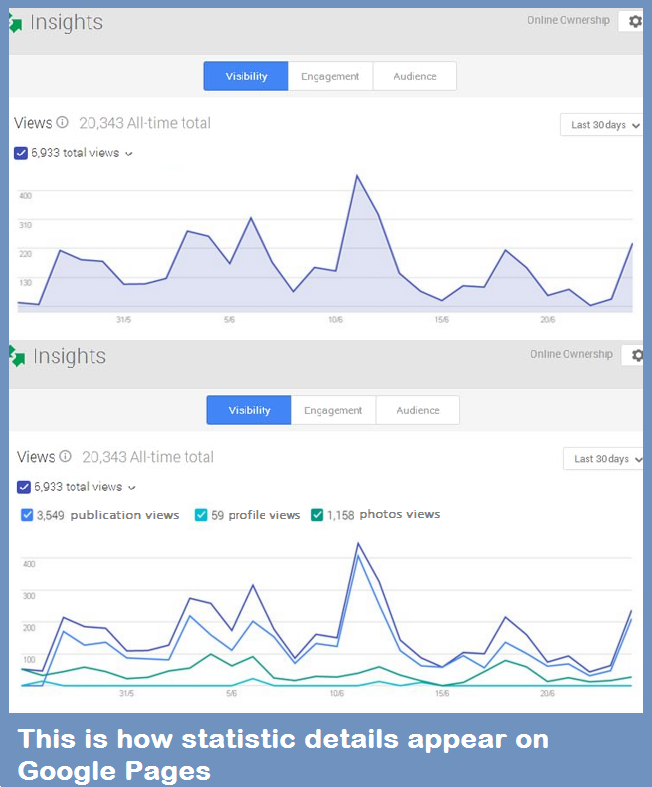Open settings gear in lower Insights panel

[x=637, y=355]
